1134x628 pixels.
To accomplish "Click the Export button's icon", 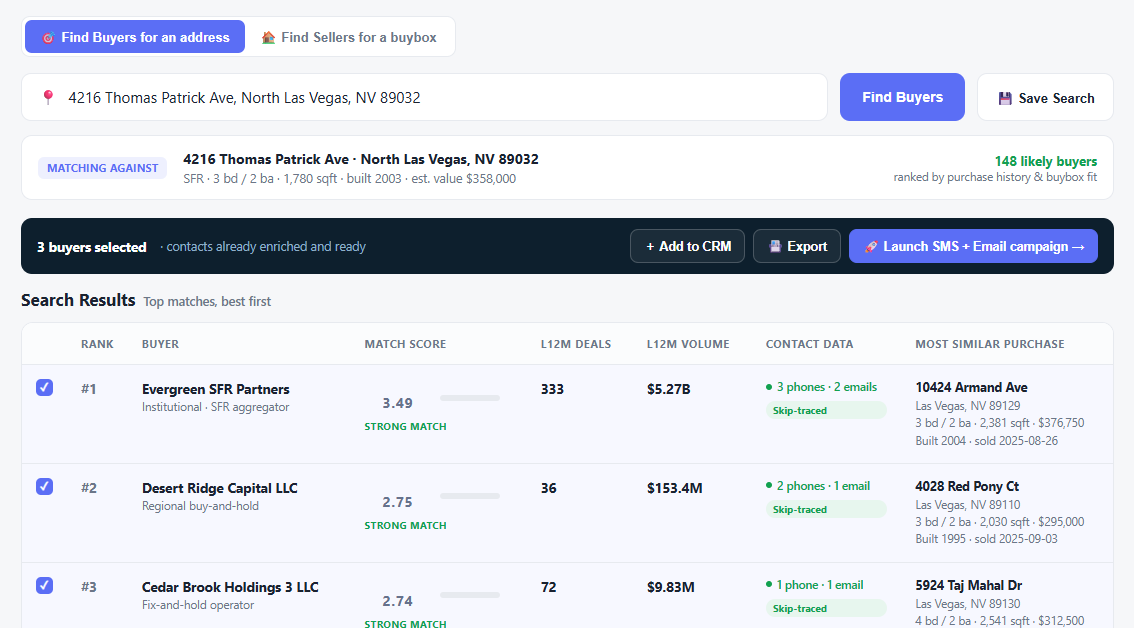I will [775, 246].
